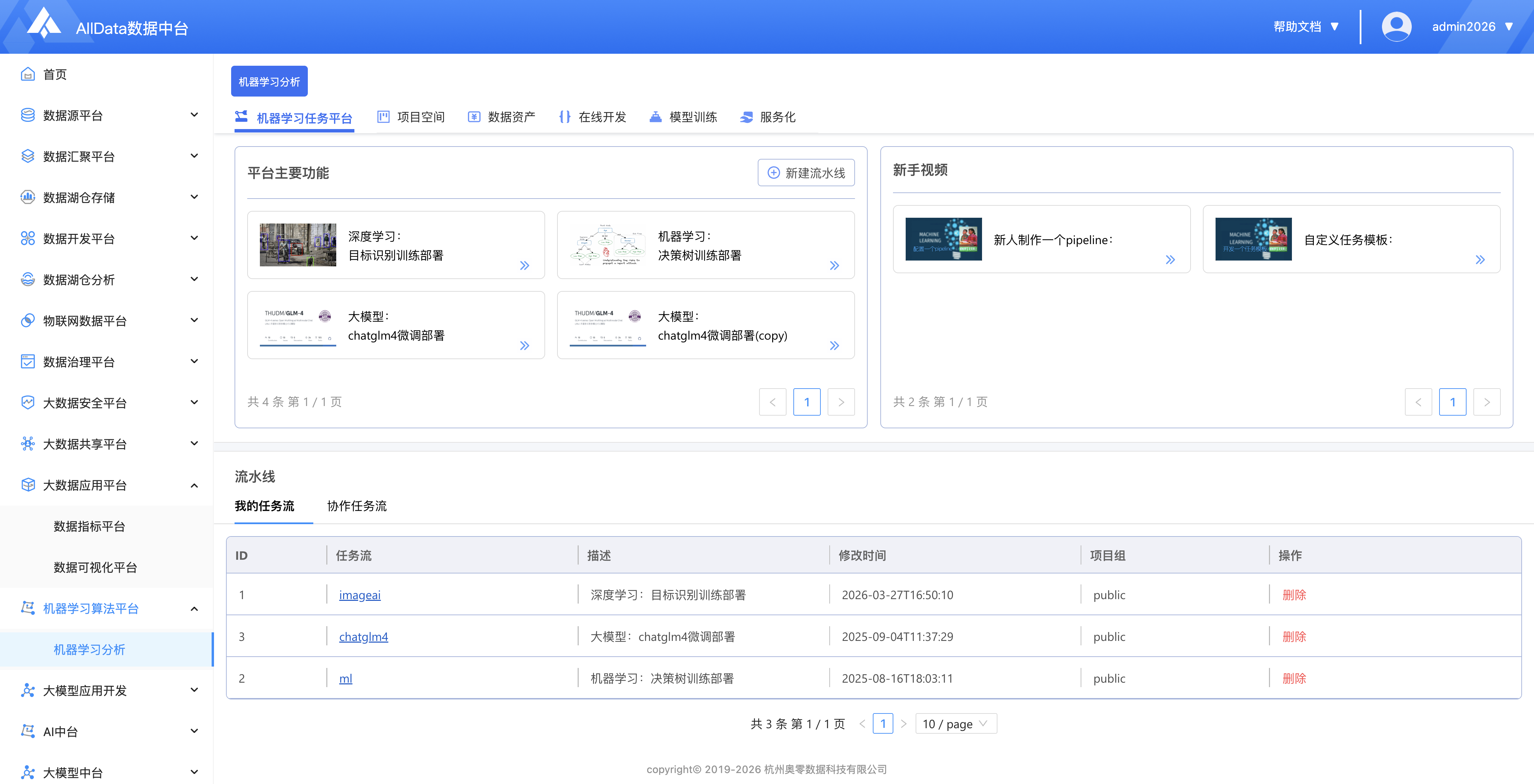Switch to the 项目空间 tab

(411, 117)
